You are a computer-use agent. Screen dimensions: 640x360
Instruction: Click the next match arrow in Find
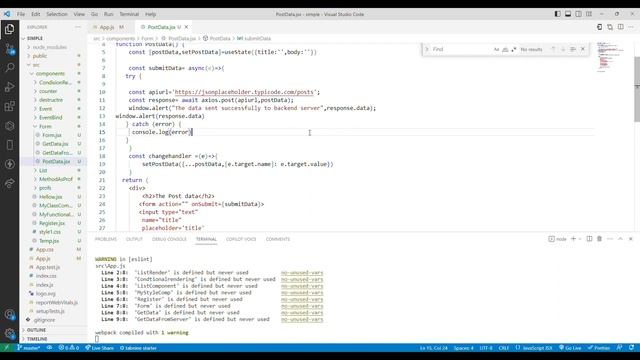(563, 49)
